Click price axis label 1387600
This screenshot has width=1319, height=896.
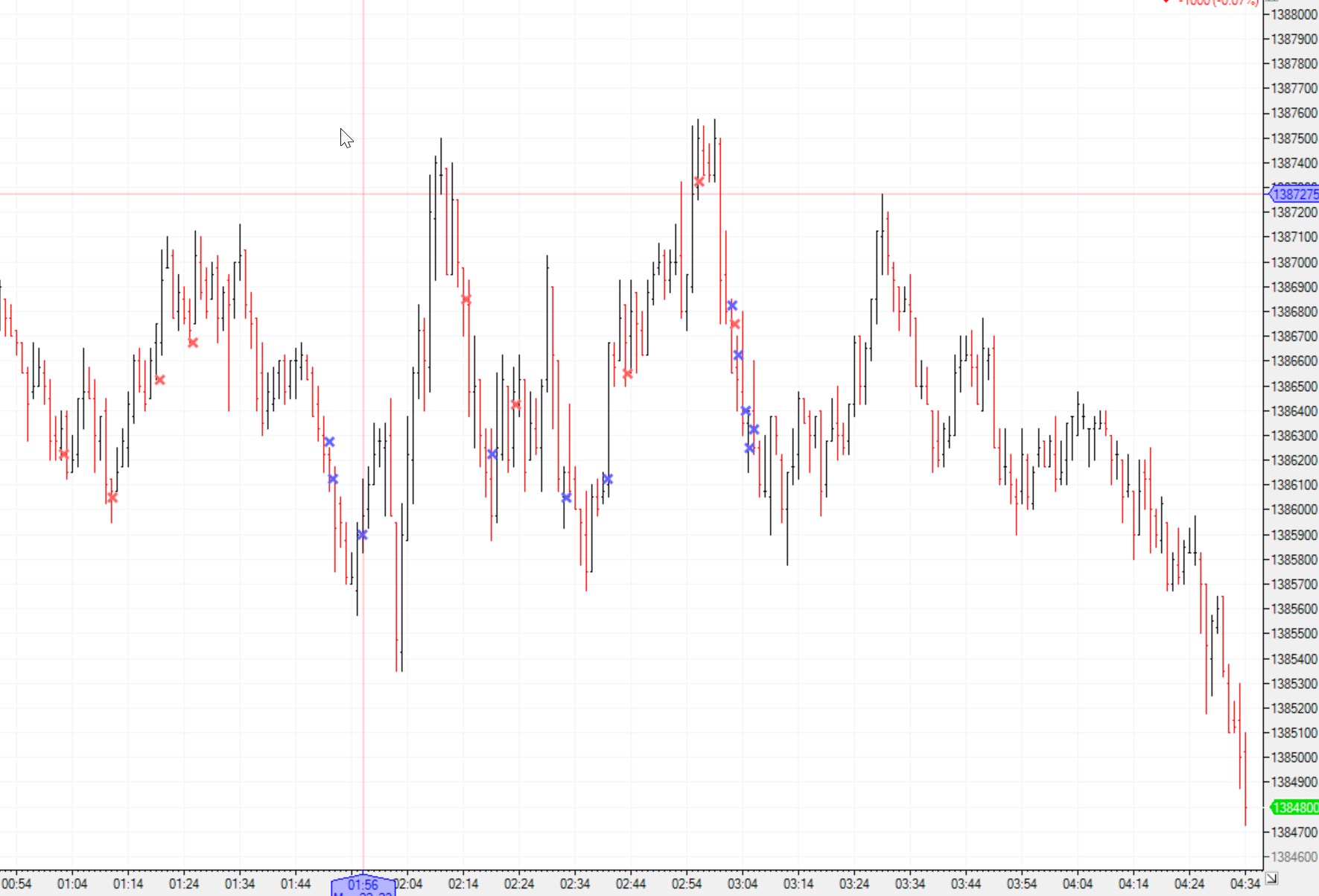pyautogui.click(x=1294, y=113)
